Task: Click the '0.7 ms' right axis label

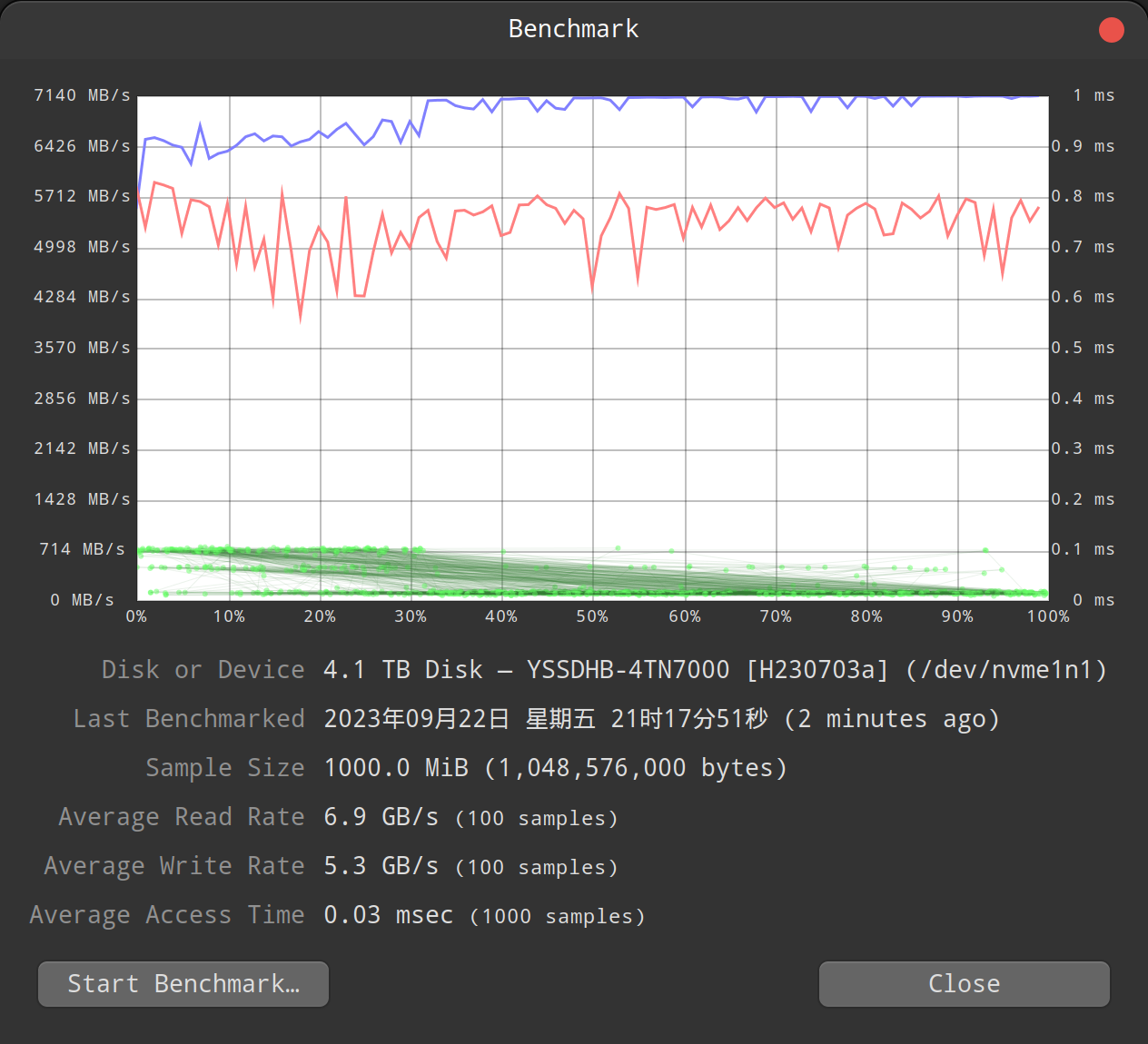Action: click(1083, 247)
